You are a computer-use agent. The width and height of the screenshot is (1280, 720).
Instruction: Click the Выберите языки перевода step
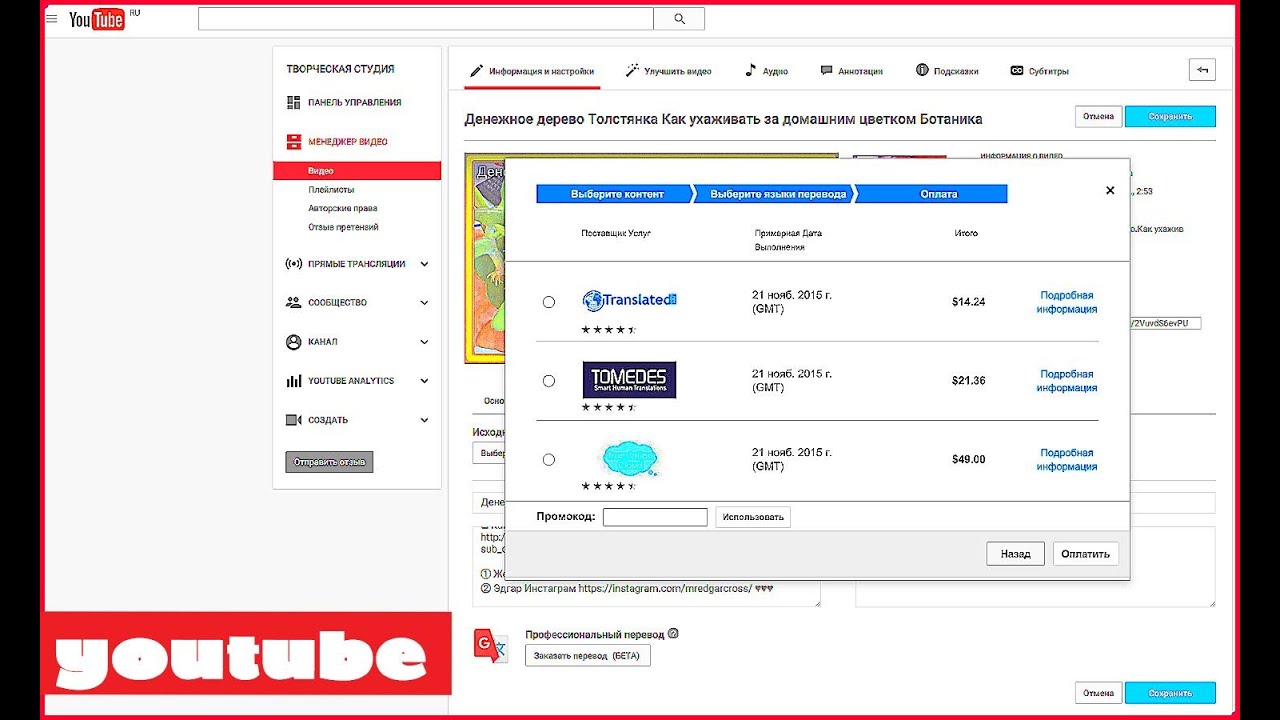(x=777, y=194)
